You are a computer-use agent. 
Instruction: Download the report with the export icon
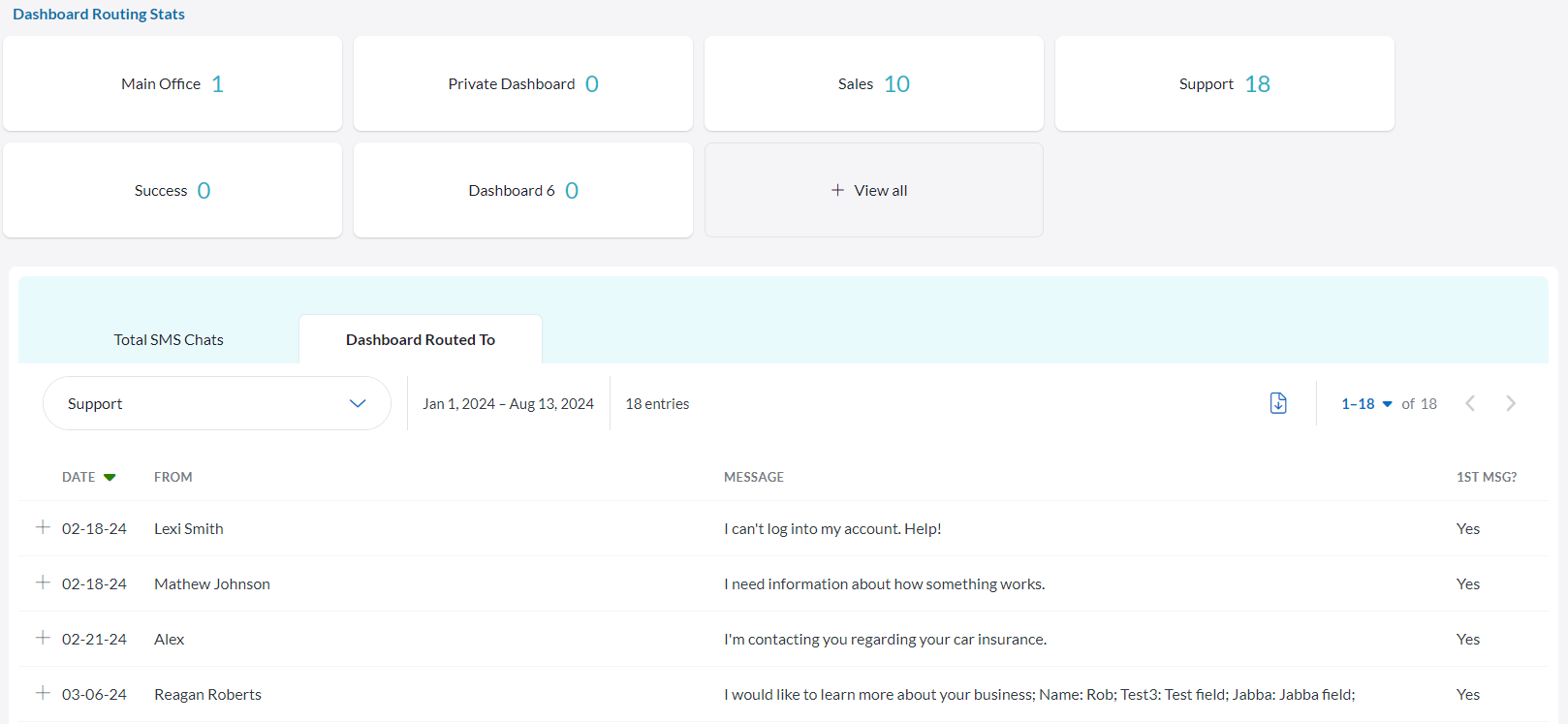pos(1278,403)
